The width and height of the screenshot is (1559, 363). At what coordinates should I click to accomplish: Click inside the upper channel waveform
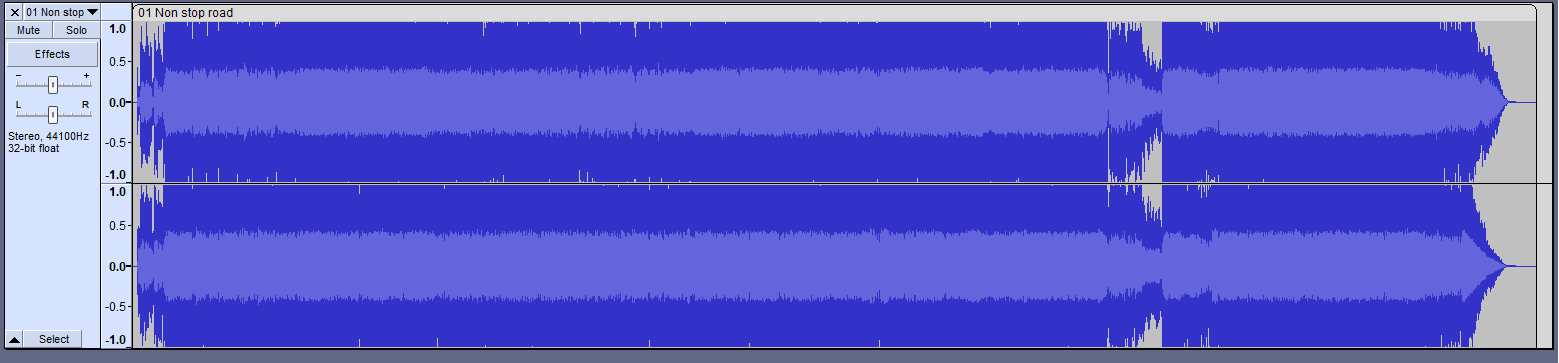point(834,102)
